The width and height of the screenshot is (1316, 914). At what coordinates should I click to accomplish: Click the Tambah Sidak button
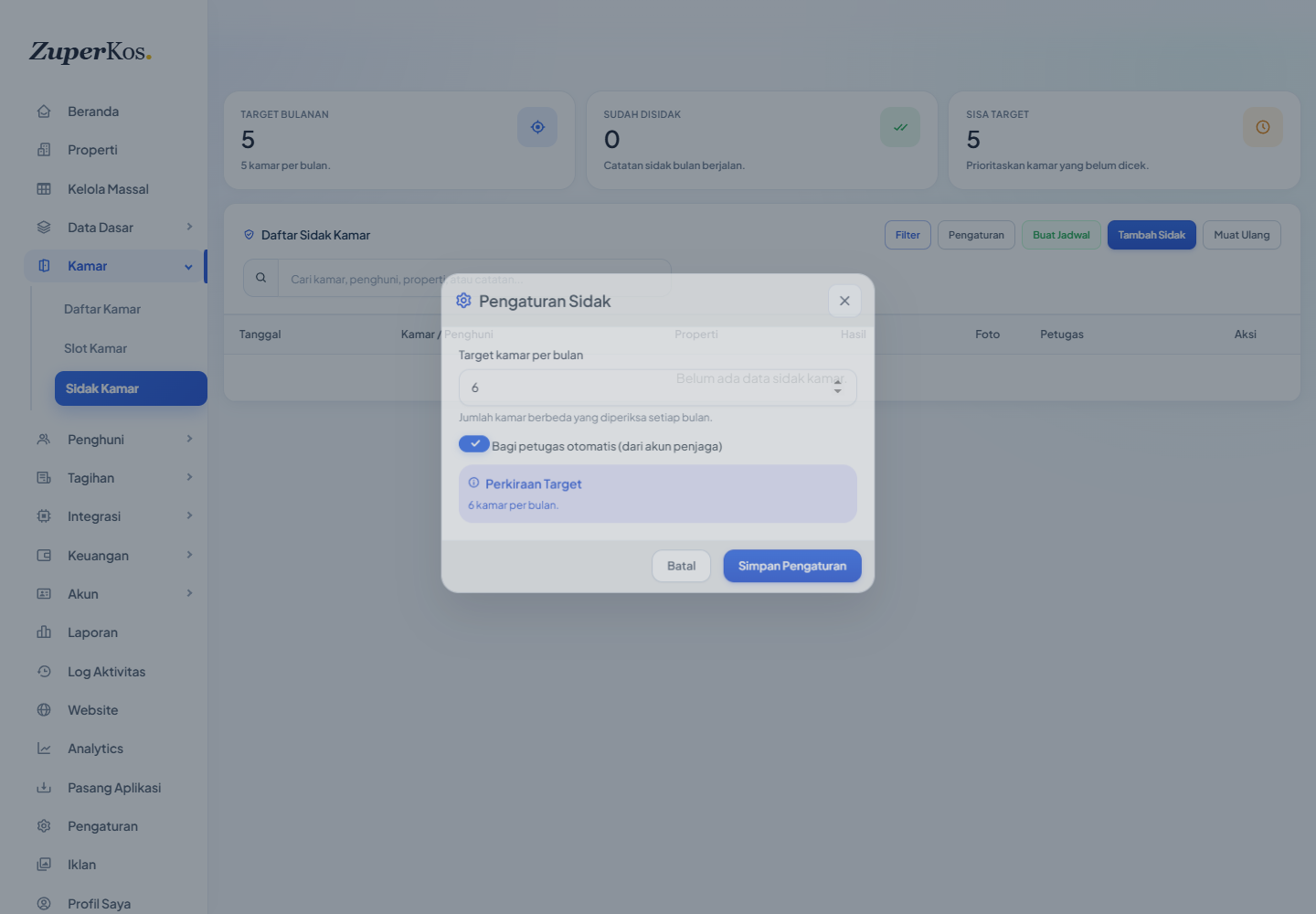(1151, 235)
